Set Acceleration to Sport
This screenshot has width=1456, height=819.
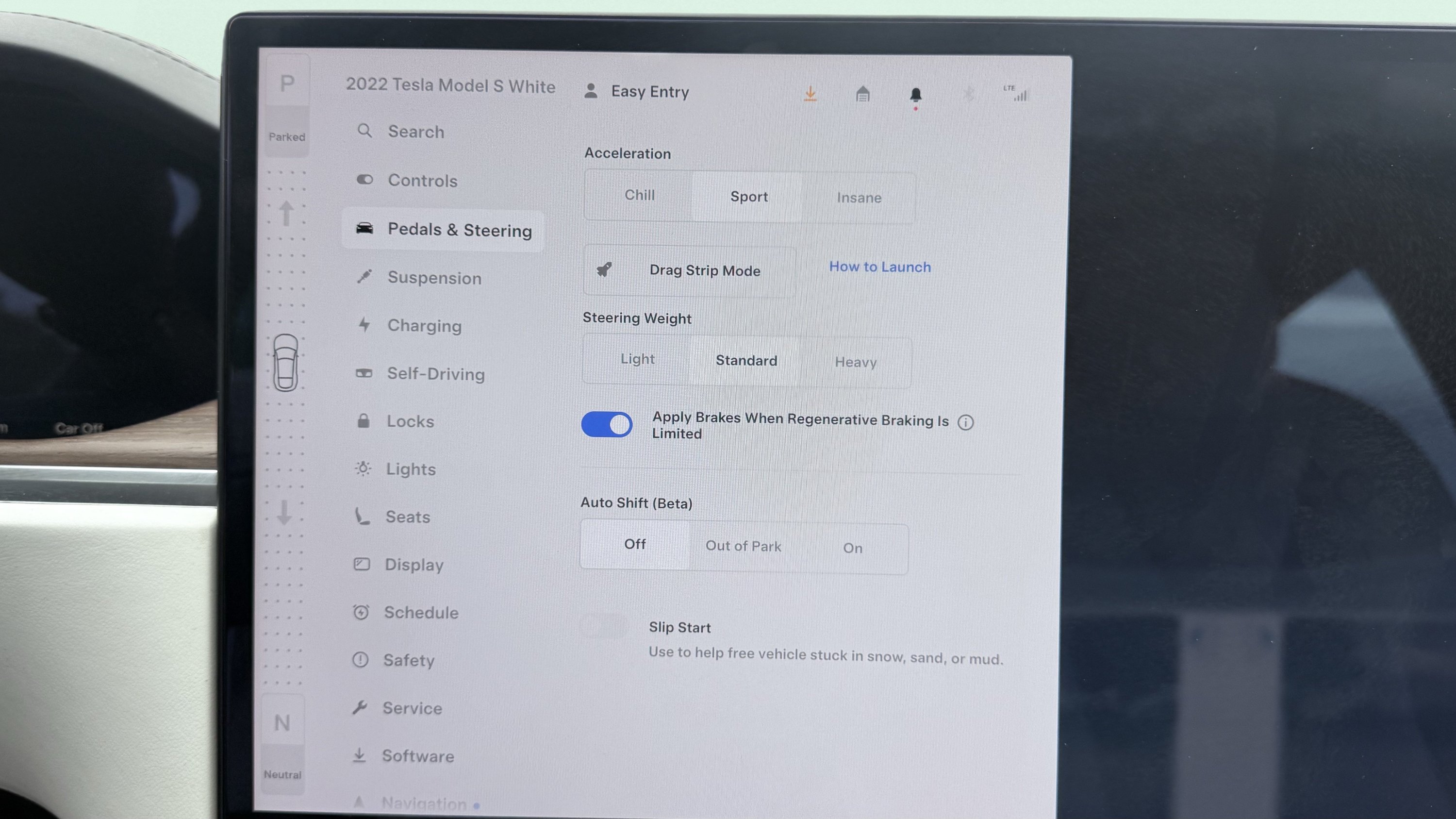pos(749,197)
